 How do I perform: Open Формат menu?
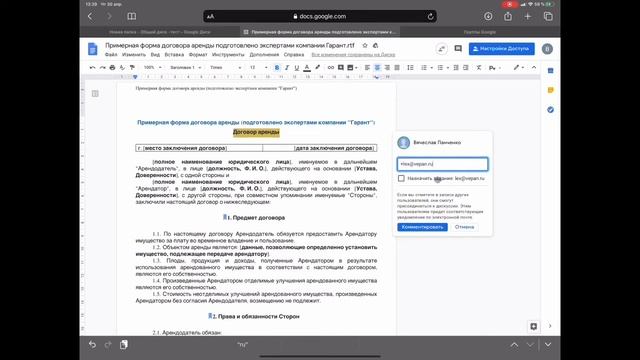pos(198,54)
